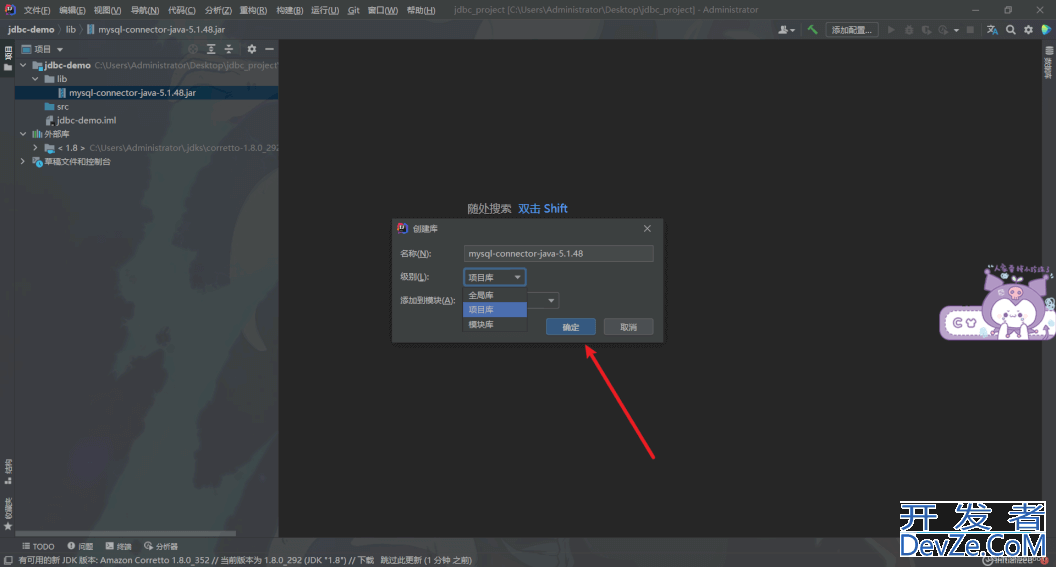Screen dimensions: 1056x567
Task: Click project panel horizontal scrollbar
Action: click(125, 533)
